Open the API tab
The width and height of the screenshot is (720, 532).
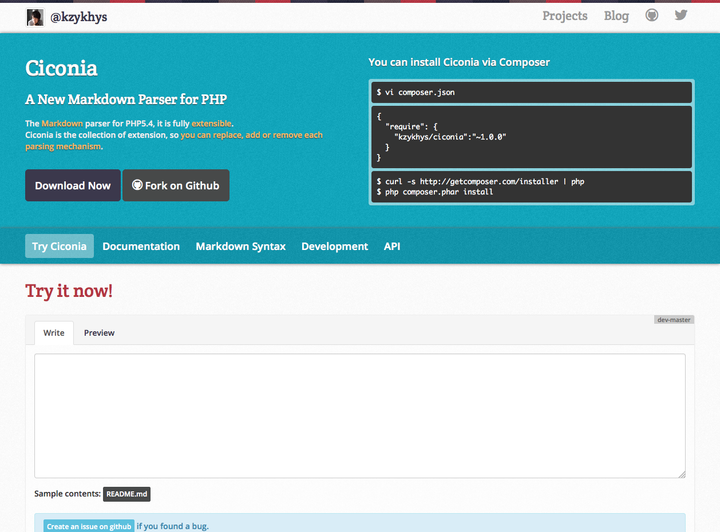tap(392, 246)
